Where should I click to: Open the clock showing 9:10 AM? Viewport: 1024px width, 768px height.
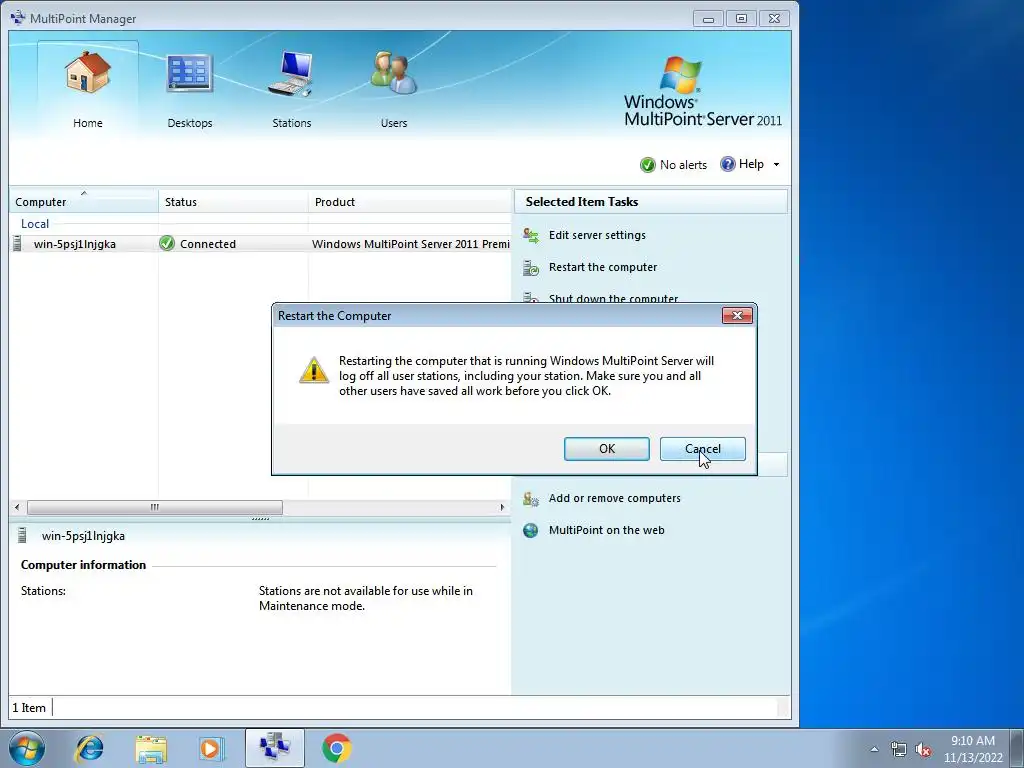click(973, 749)
